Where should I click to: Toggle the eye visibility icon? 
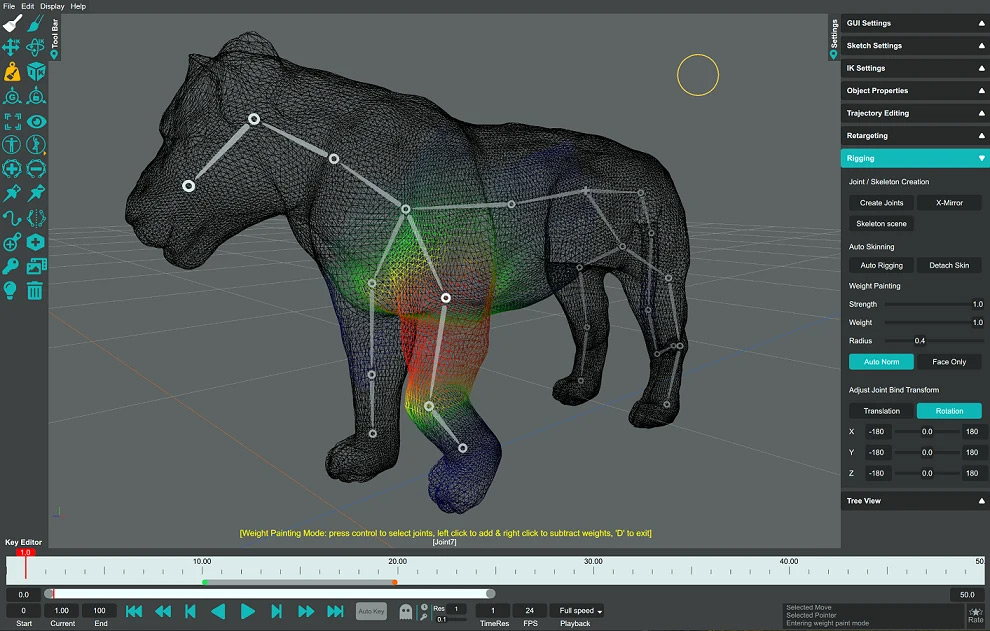(x=36, y=121)
